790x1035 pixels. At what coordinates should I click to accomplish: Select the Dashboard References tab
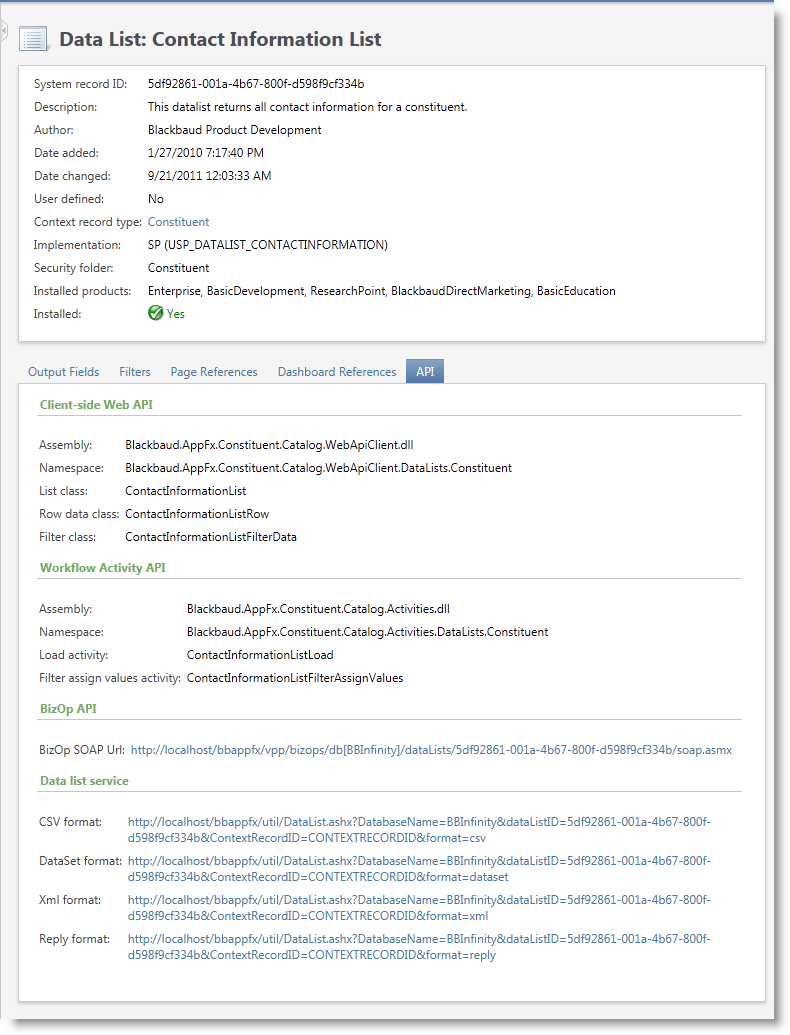(x=337, y=372)
